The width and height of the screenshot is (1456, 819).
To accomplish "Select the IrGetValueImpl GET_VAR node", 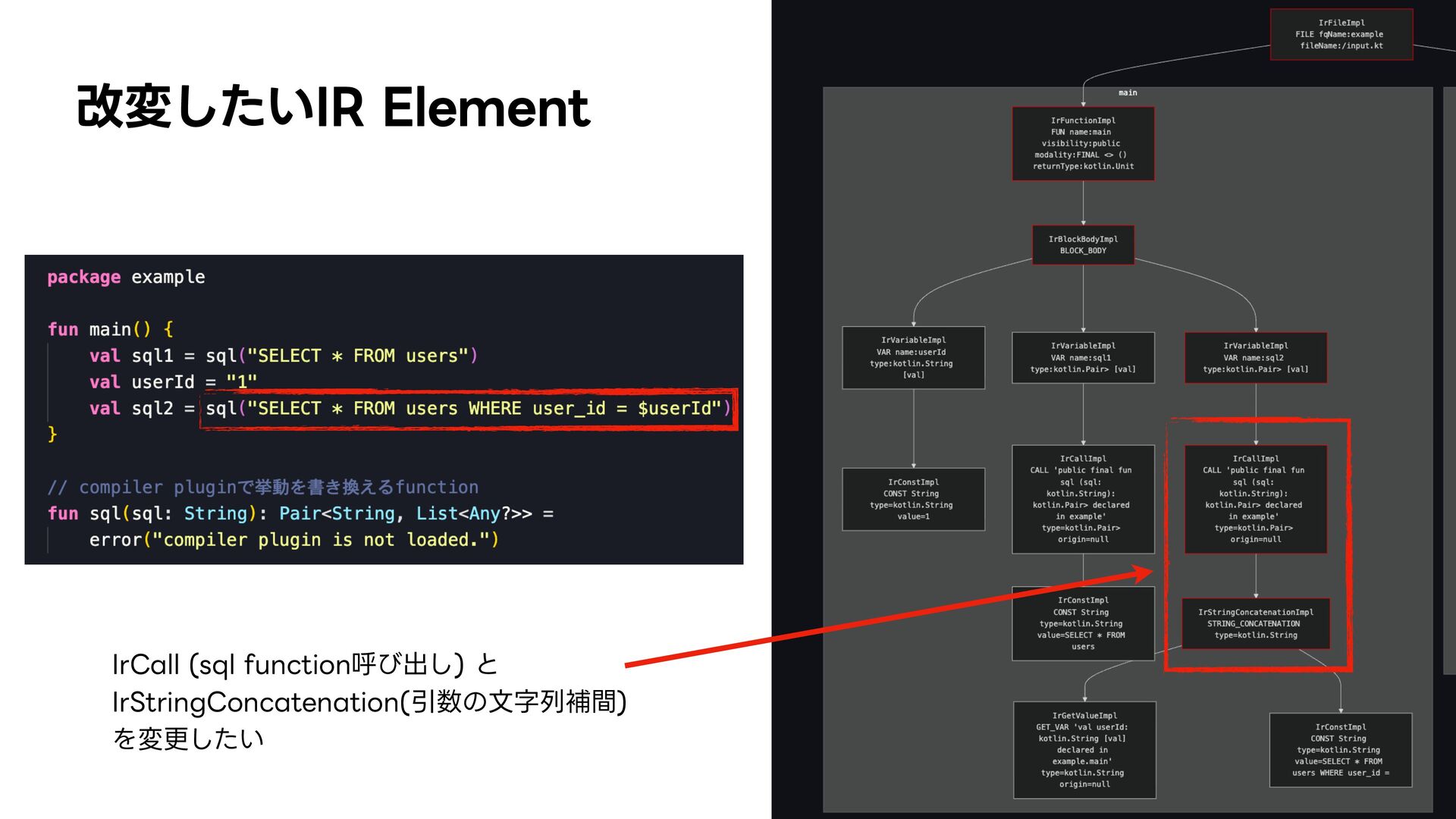I will tap(1084, 749).
